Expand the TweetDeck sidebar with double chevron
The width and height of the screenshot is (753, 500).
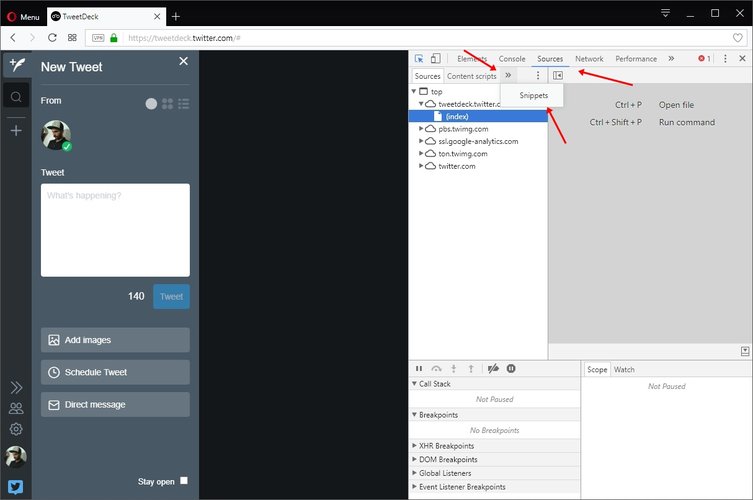[x=16, y=387]
